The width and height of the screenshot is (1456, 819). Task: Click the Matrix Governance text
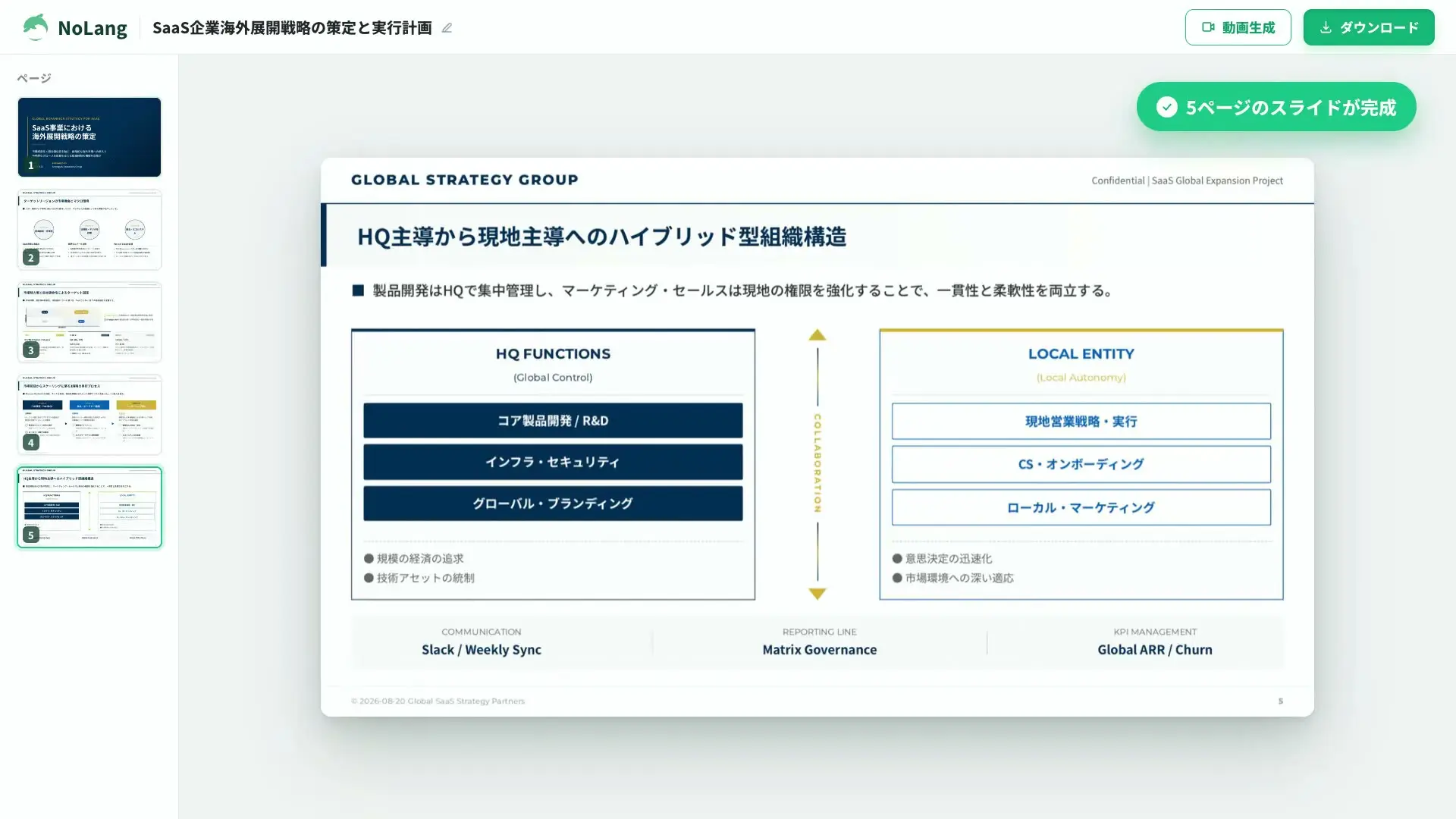click(x=820, y=650)
